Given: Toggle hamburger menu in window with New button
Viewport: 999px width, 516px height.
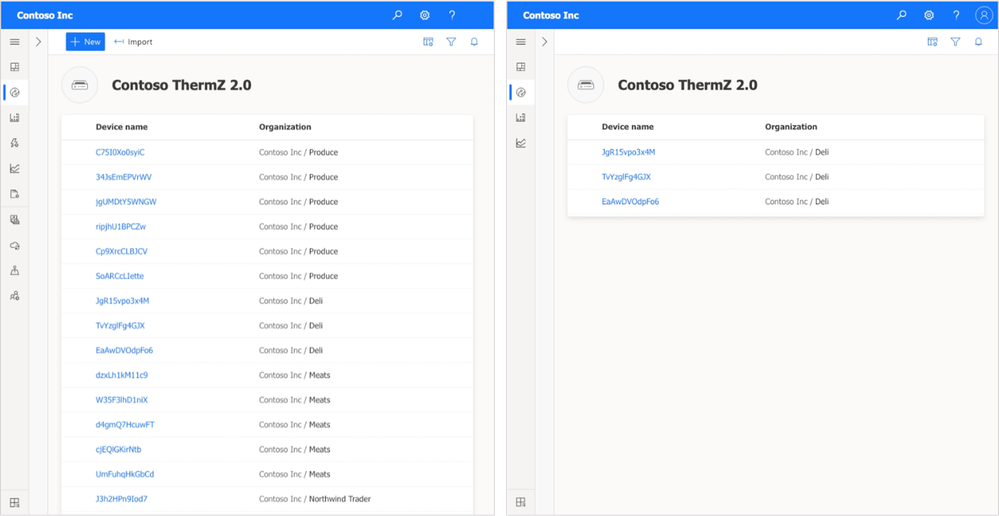Looking at the screenshot, I should pyautogui.click(x=15, y=42).
